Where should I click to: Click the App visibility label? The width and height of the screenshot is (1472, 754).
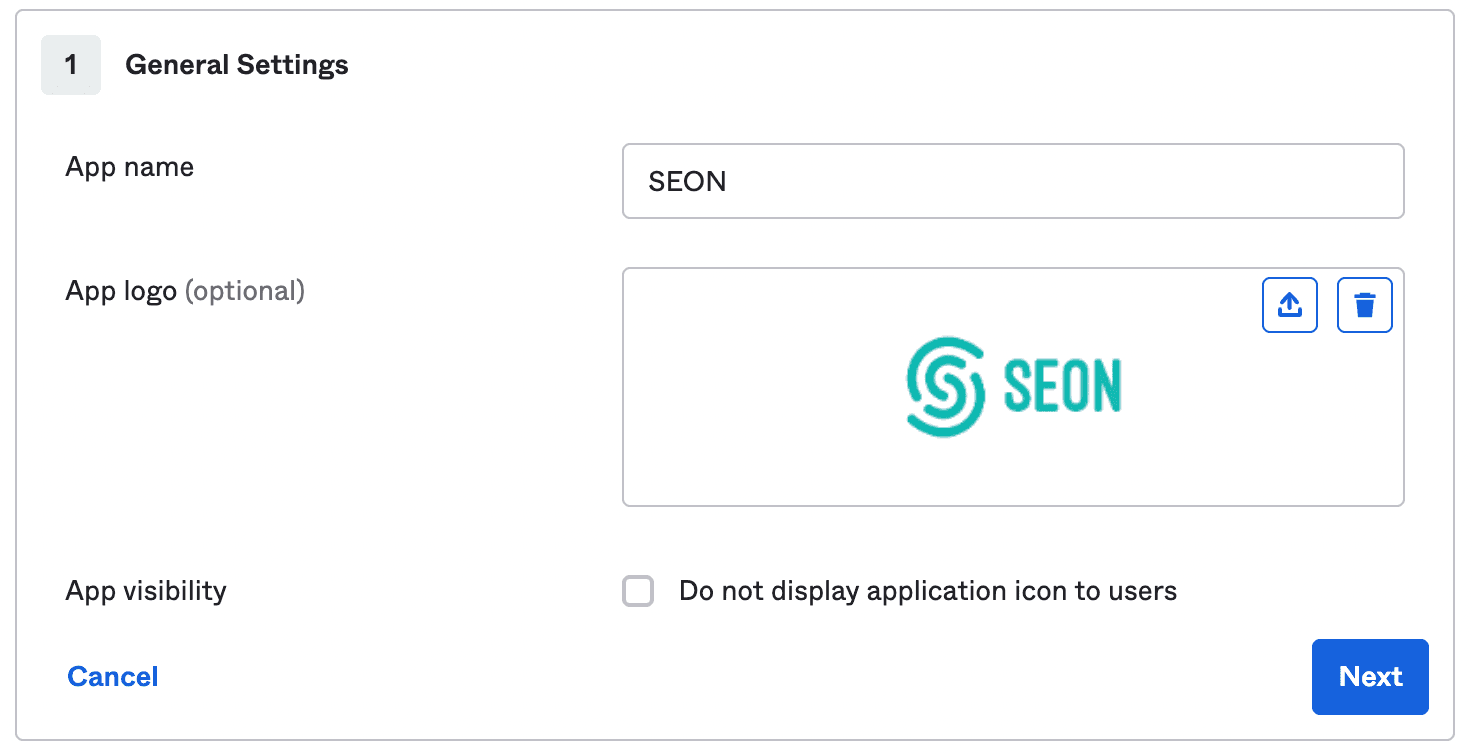coord(146,591)
